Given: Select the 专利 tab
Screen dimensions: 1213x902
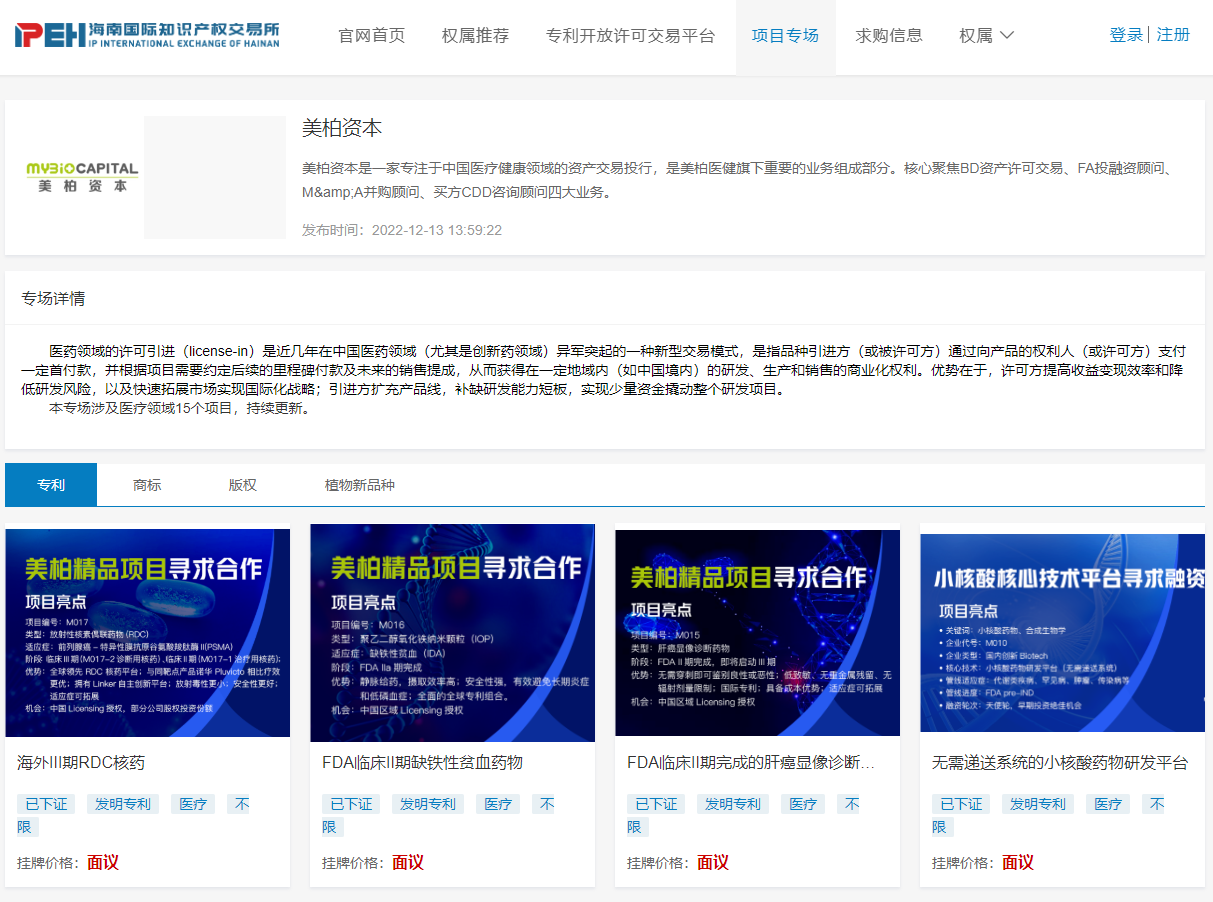Looking at the screenshot, I should point(51,485).
